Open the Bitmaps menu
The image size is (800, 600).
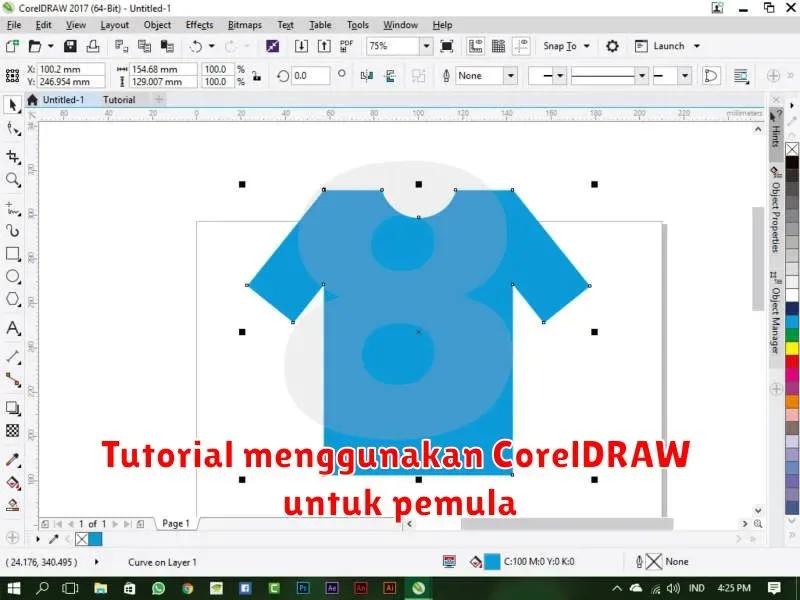244,25
